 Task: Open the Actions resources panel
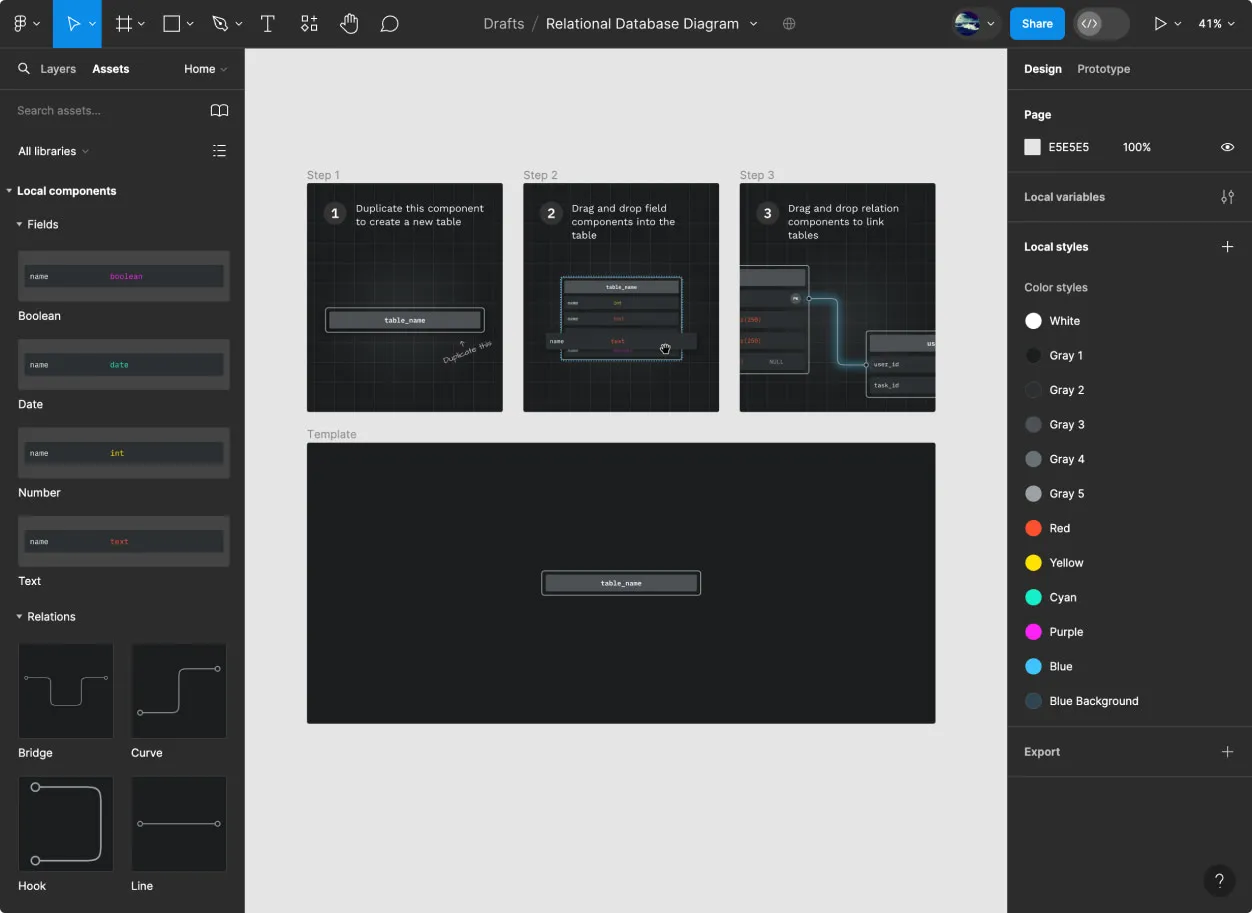(308, 23)
